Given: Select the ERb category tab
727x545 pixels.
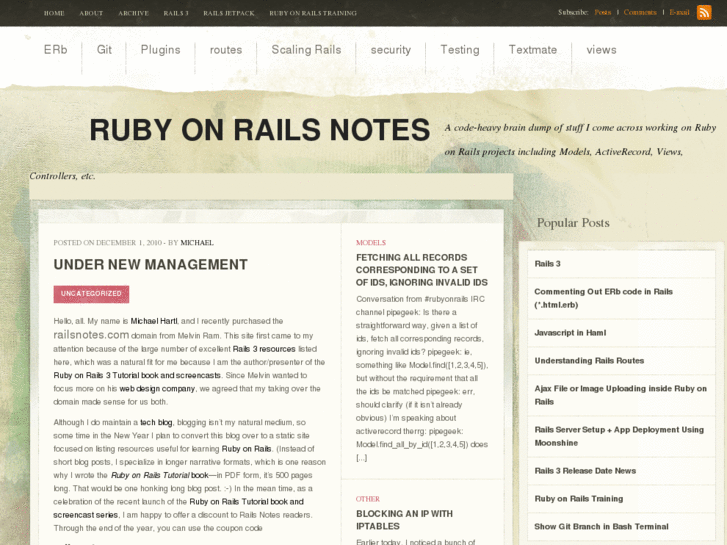Looking at the screenshot, I should coord(56,50).
